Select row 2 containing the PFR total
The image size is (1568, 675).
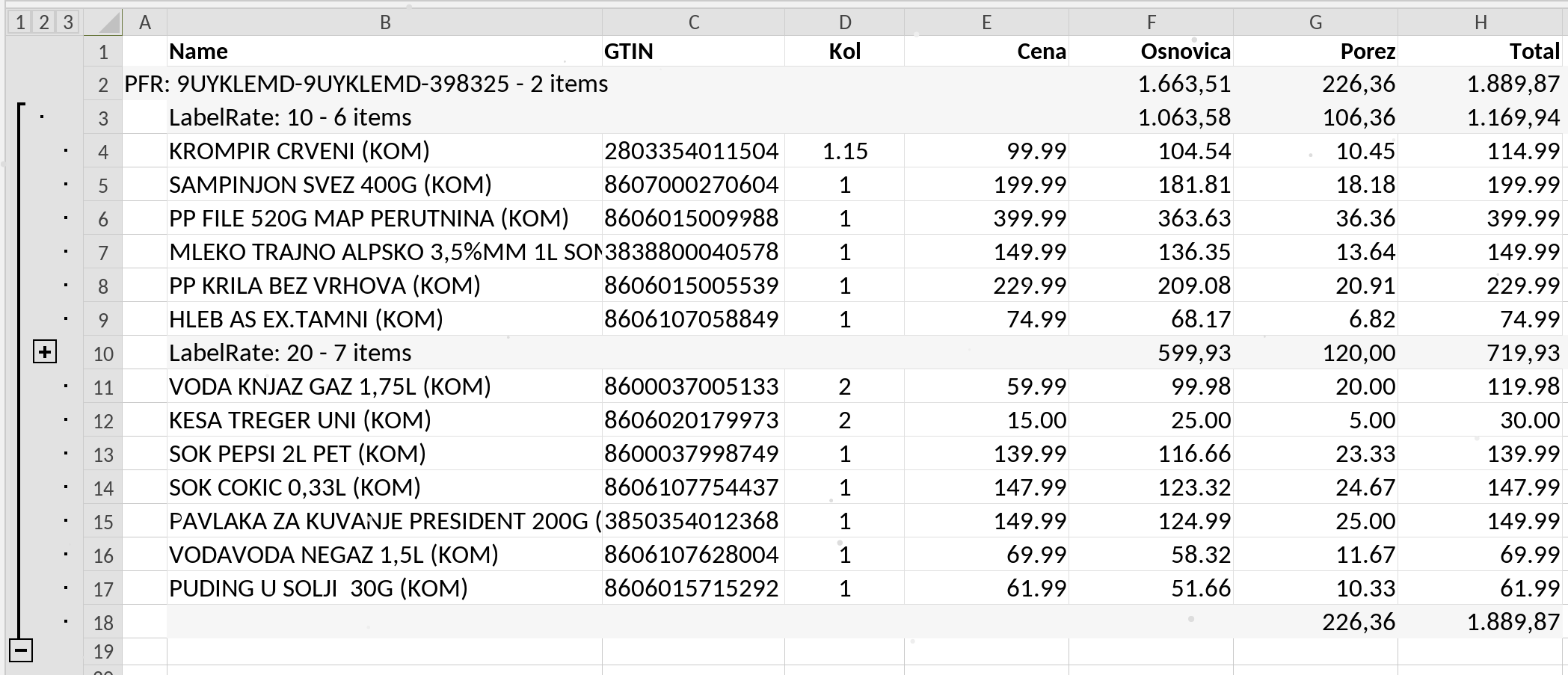(103, 84)
